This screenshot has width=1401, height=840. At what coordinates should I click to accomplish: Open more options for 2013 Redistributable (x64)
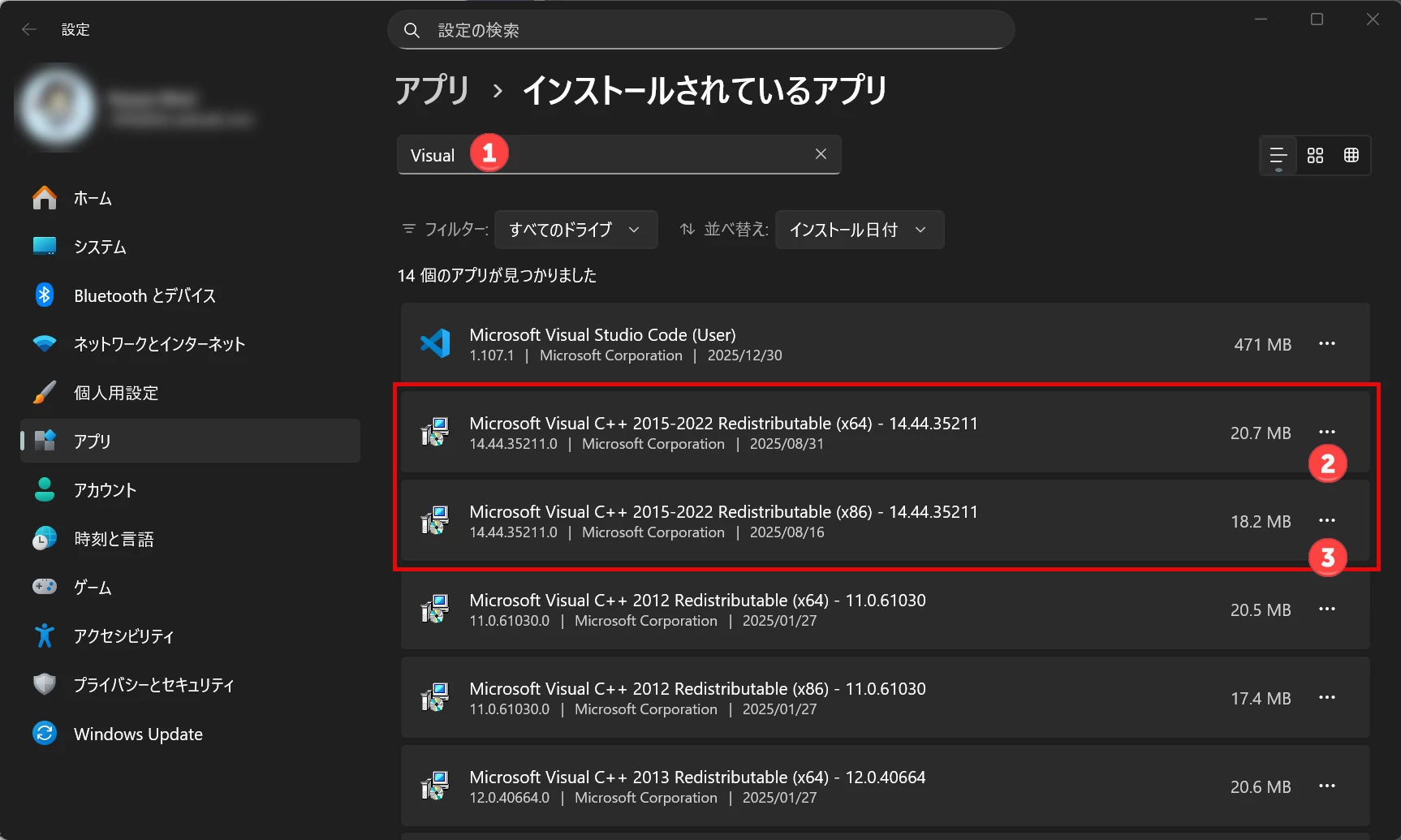pyautogui.click(x=1327, y=786)
